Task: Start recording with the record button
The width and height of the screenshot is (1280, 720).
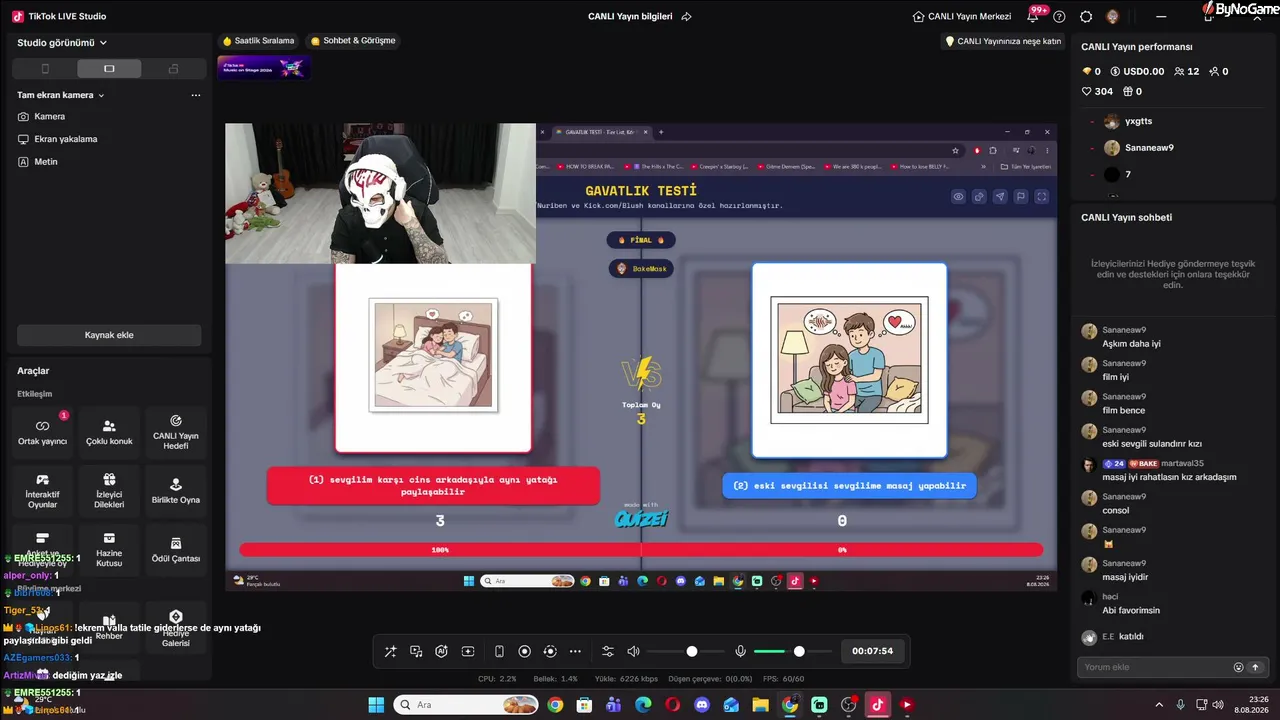Action: [524, 651]
